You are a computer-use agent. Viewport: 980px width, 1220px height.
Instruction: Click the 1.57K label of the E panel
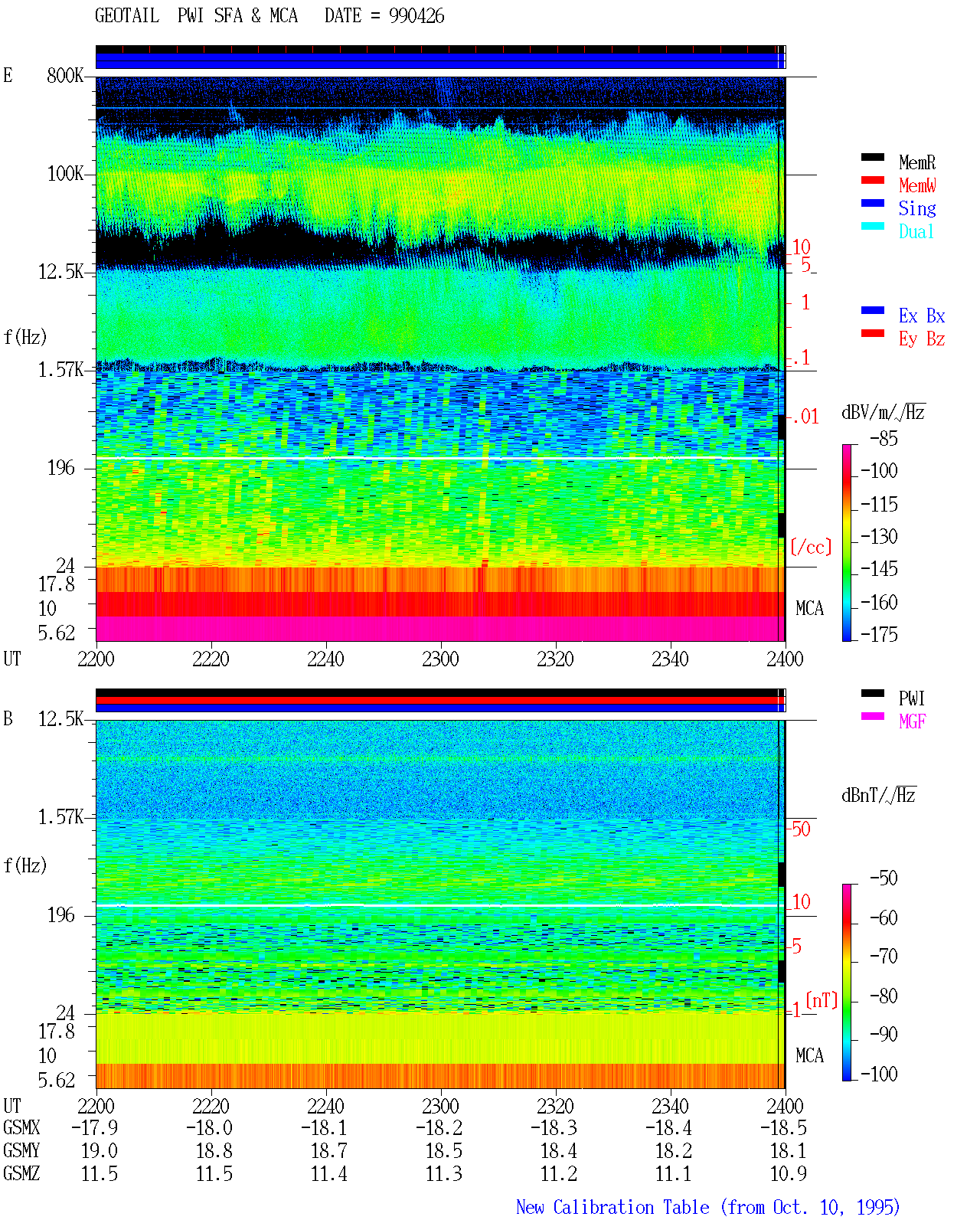tap(61, 370)
